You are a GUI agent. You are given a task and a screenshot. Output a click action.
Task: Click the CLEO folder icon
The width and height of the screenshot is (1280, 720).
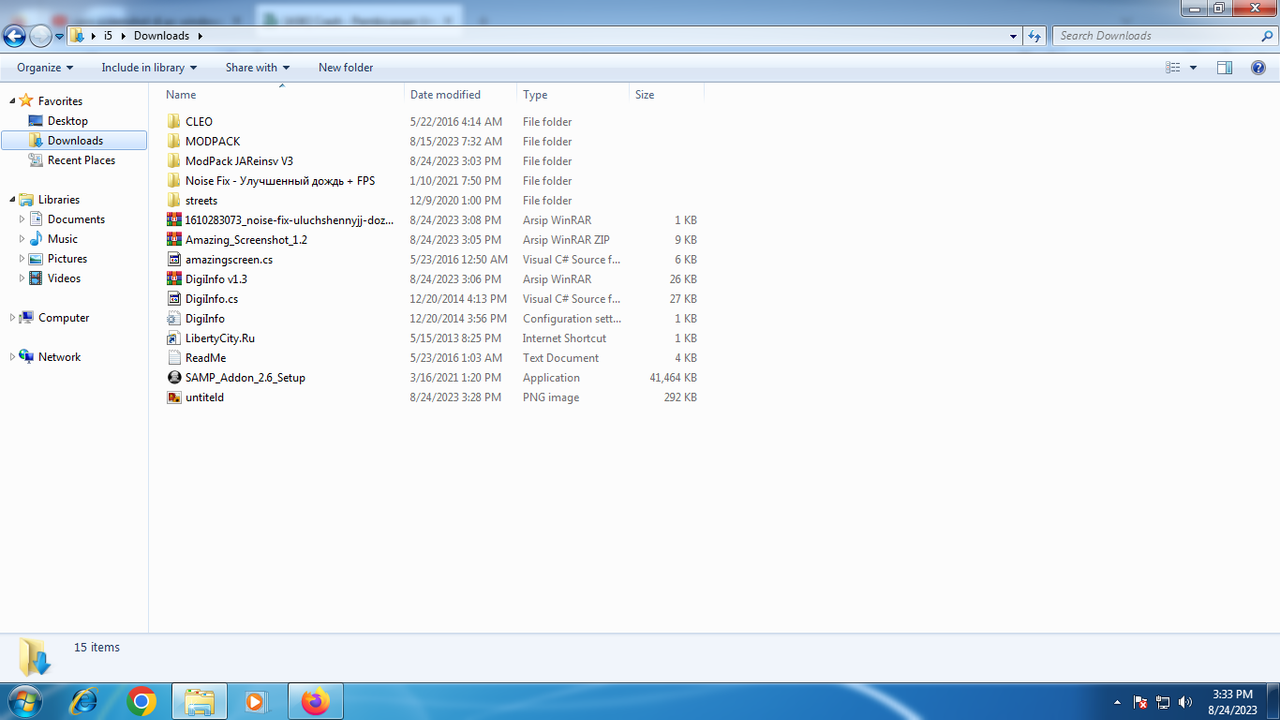[175, 122]
